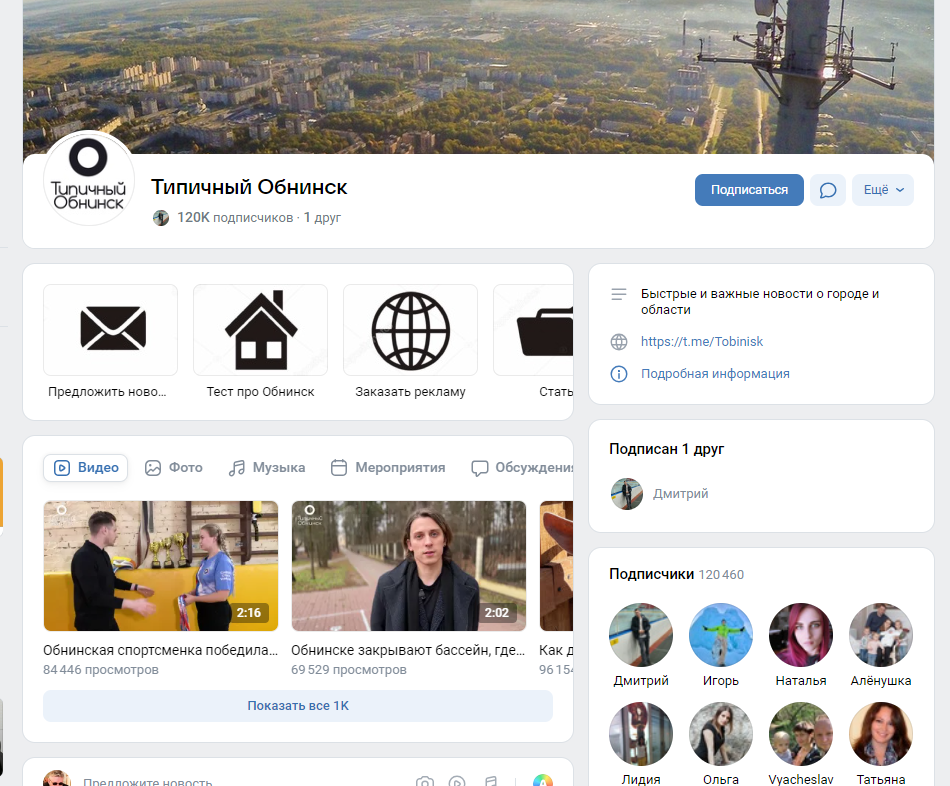Viewport: 950px width, 786px height.
Task: Click the envelope icon for Предложить новость
Action: (x=111, y=330)
